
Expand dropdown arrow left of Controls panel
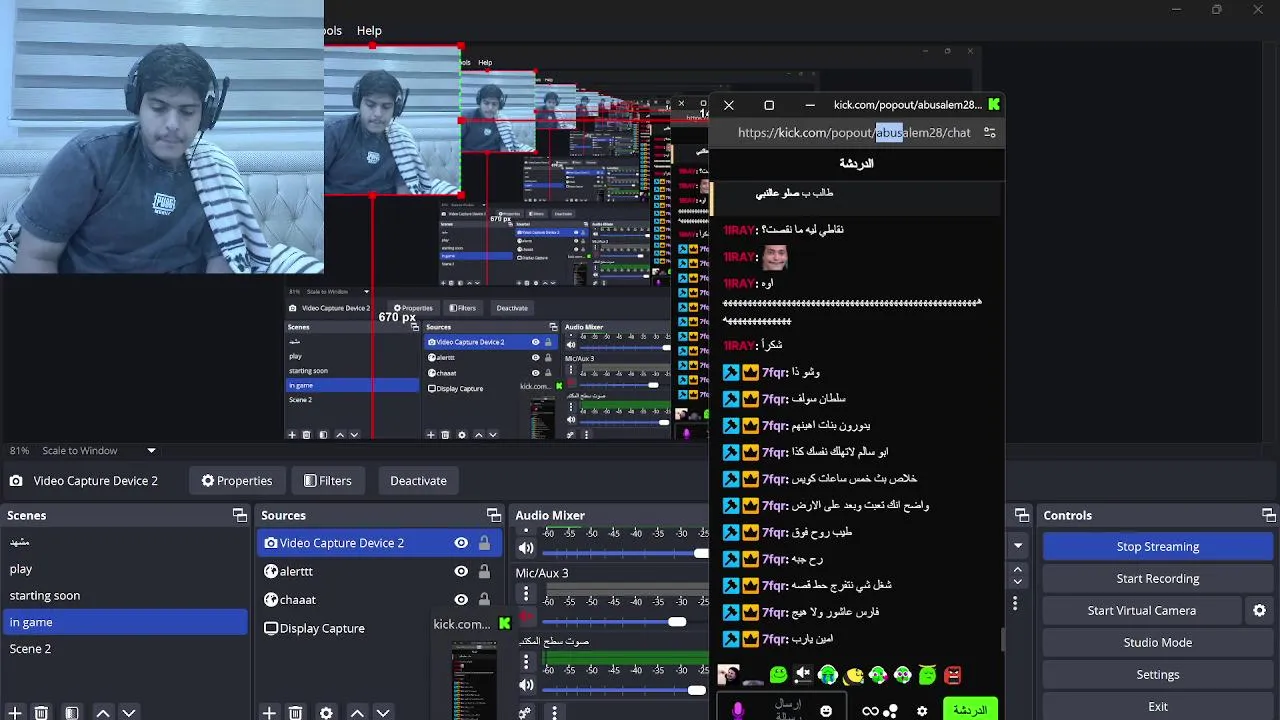(x=1018, y=546)
